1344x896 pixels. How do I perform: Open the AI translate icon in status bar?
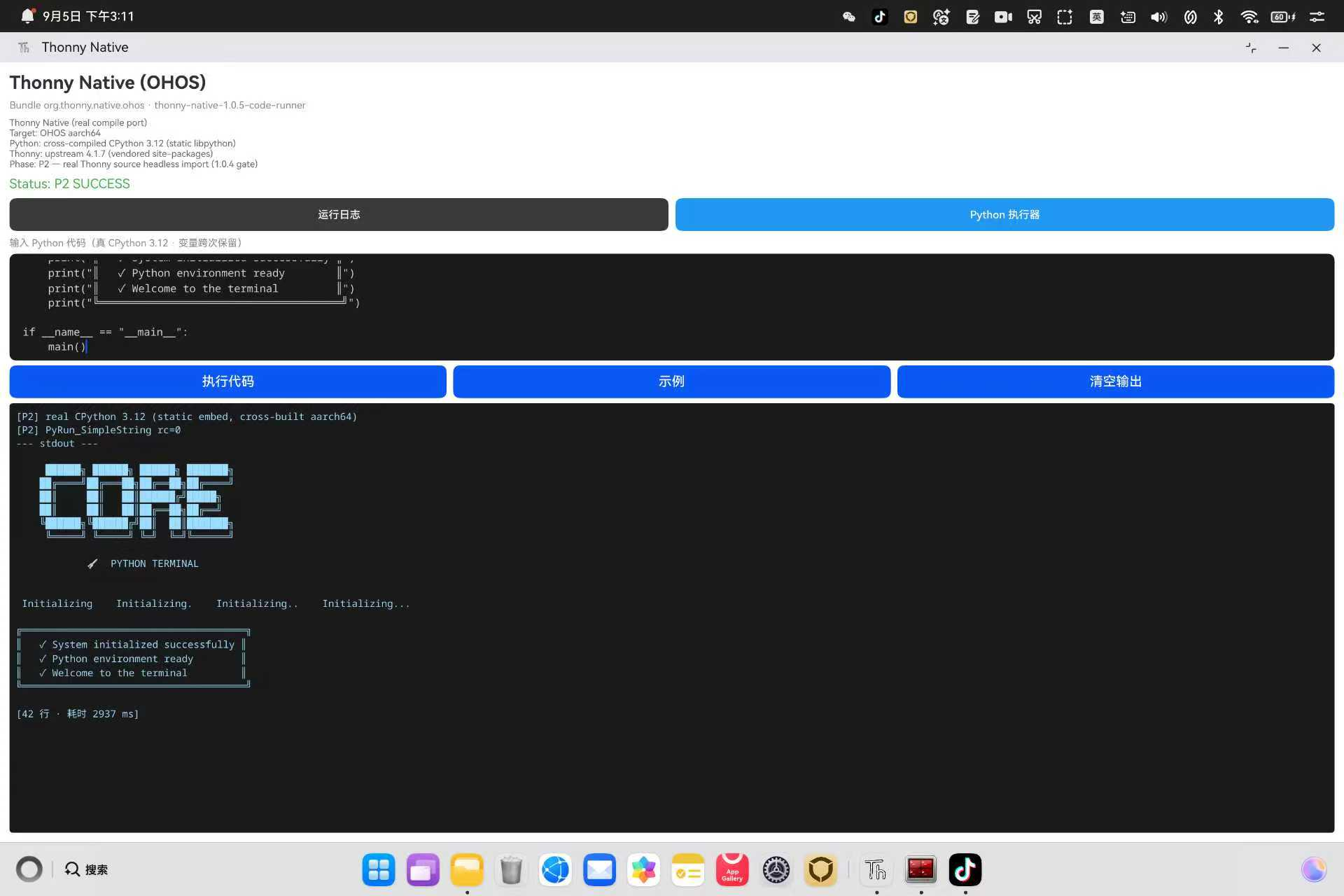pos(941,17)
